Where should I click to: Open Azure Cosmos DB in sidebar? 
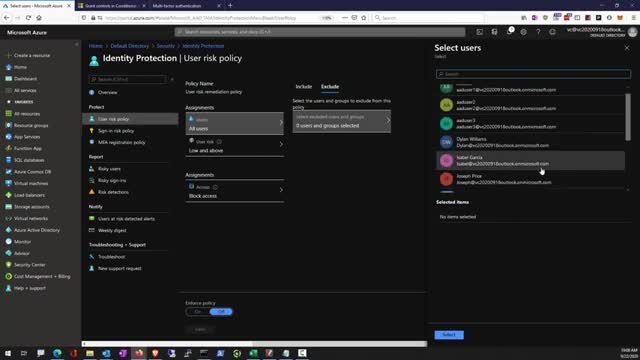(27, 172)
